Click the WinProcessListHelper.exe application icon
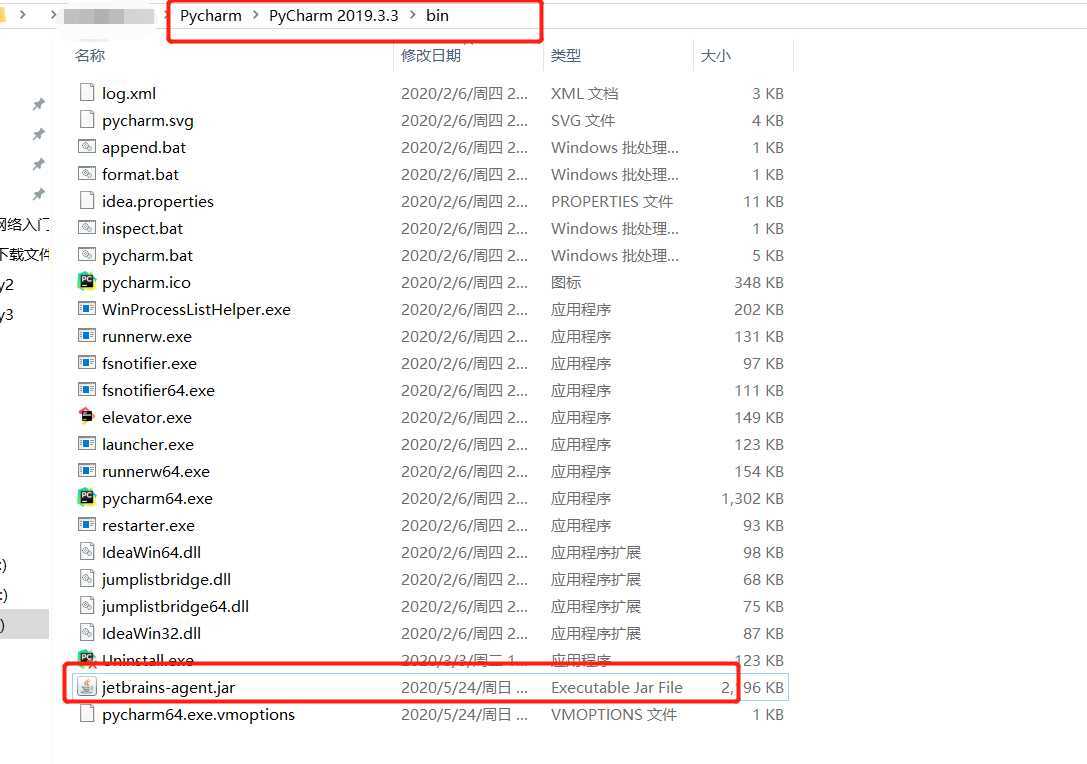Screen dimensions: 1087x764 tap(87, 309)
